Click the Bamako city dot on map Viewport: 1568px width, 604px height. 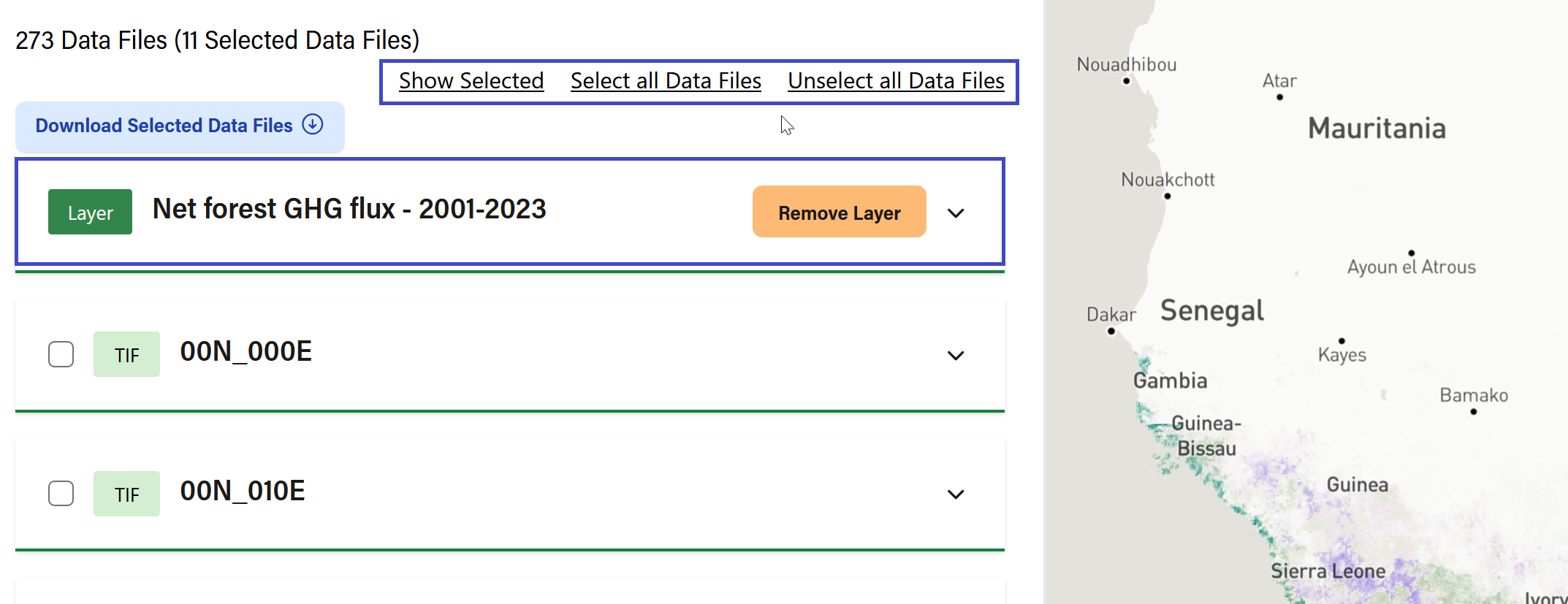pos(1474,412)
